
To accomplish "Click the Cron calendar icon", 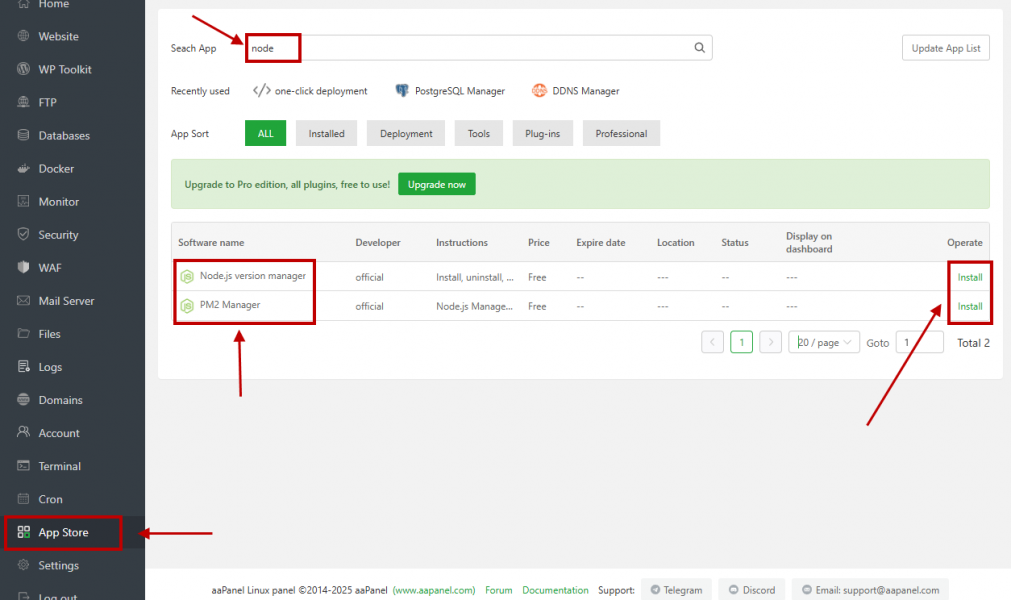I will click(23, 499).
